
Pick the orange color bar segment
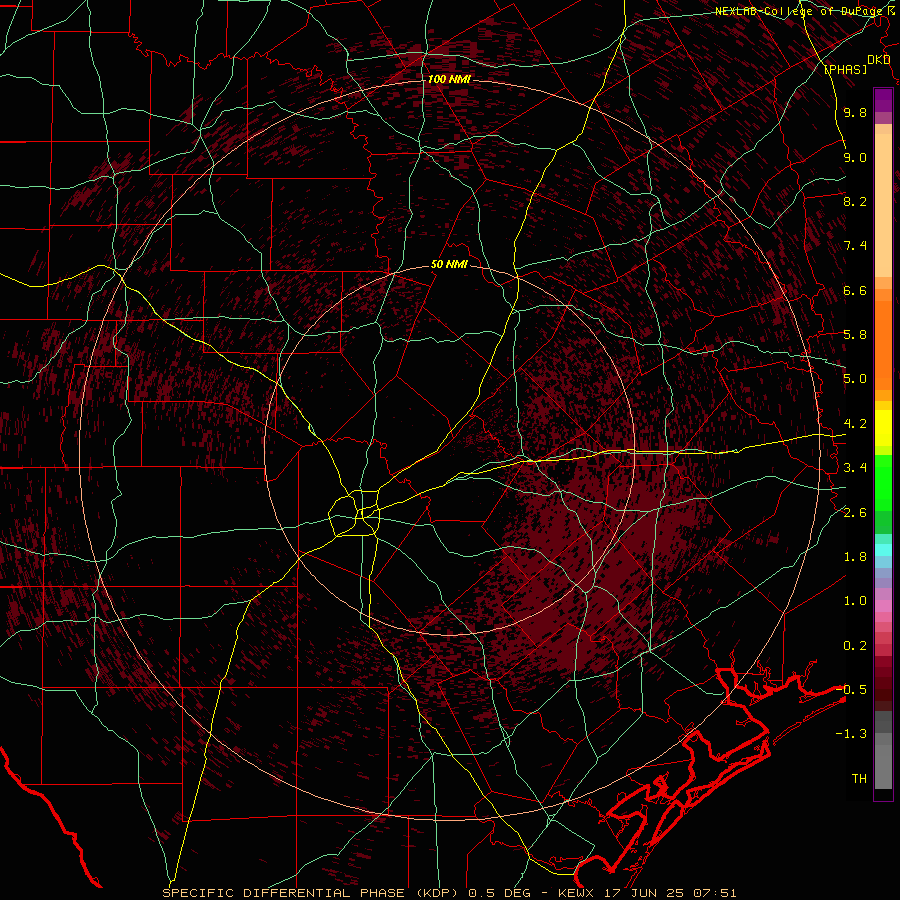tap(883, 346)
